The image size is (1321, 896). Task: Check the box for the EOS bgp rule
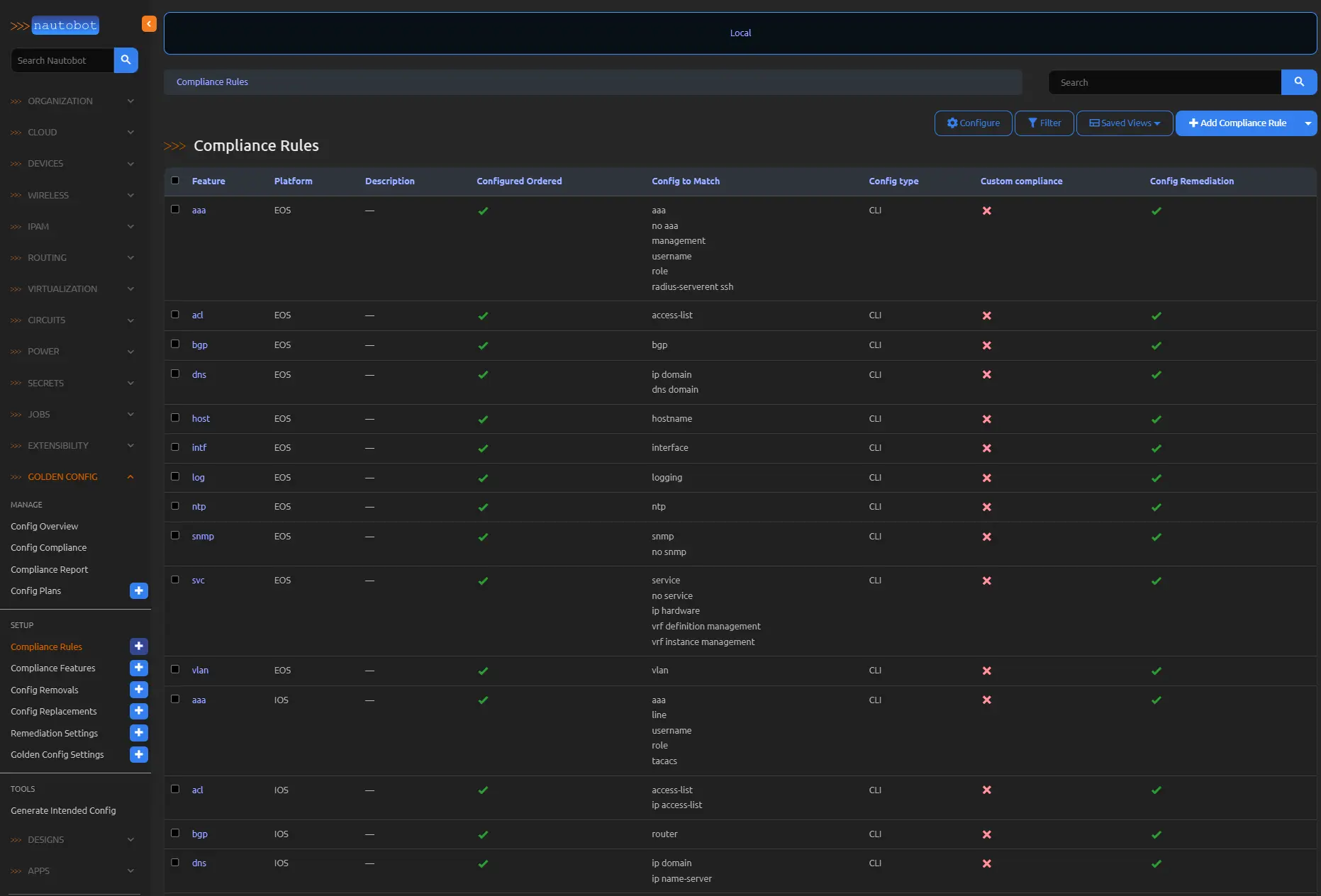pyautogui.click(x=175, y=345)
